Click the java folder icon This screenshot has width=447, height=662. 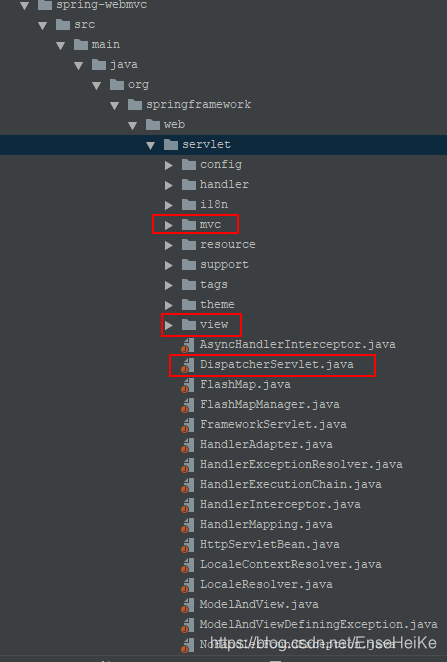pyautogui.click(x=99, y=64)
